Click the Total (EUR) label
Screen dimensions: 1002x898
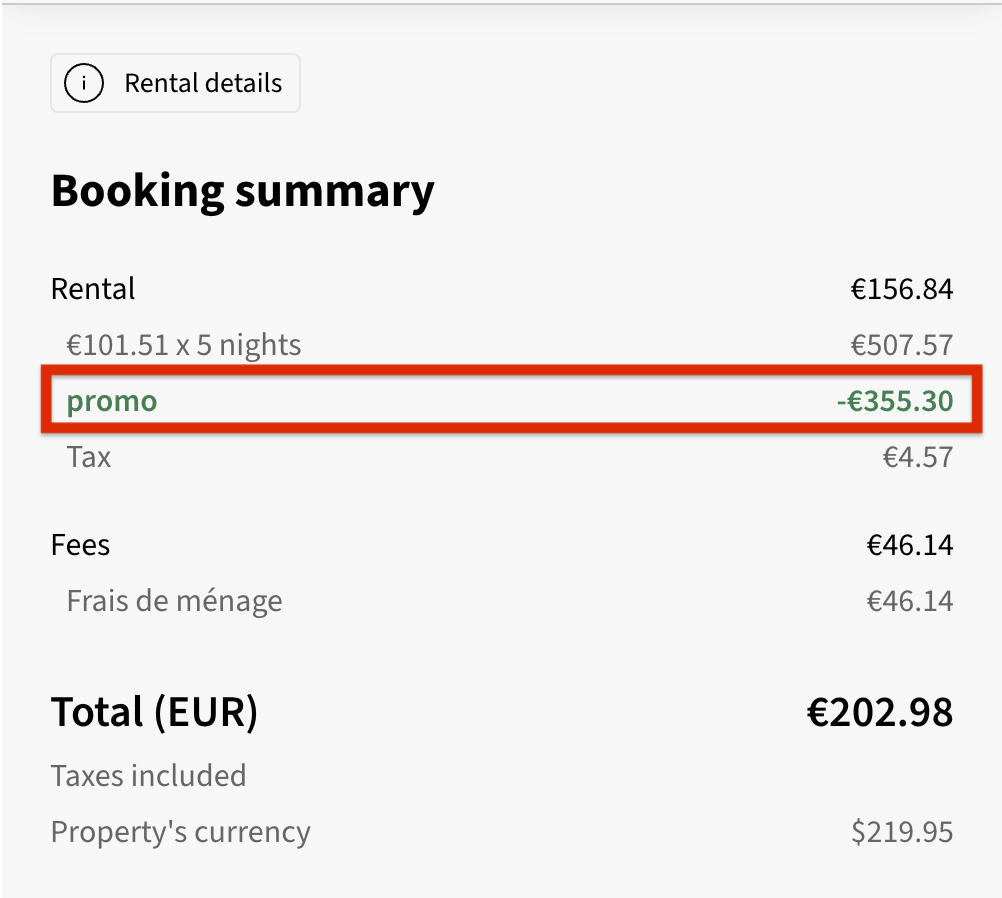pos(154,712)
